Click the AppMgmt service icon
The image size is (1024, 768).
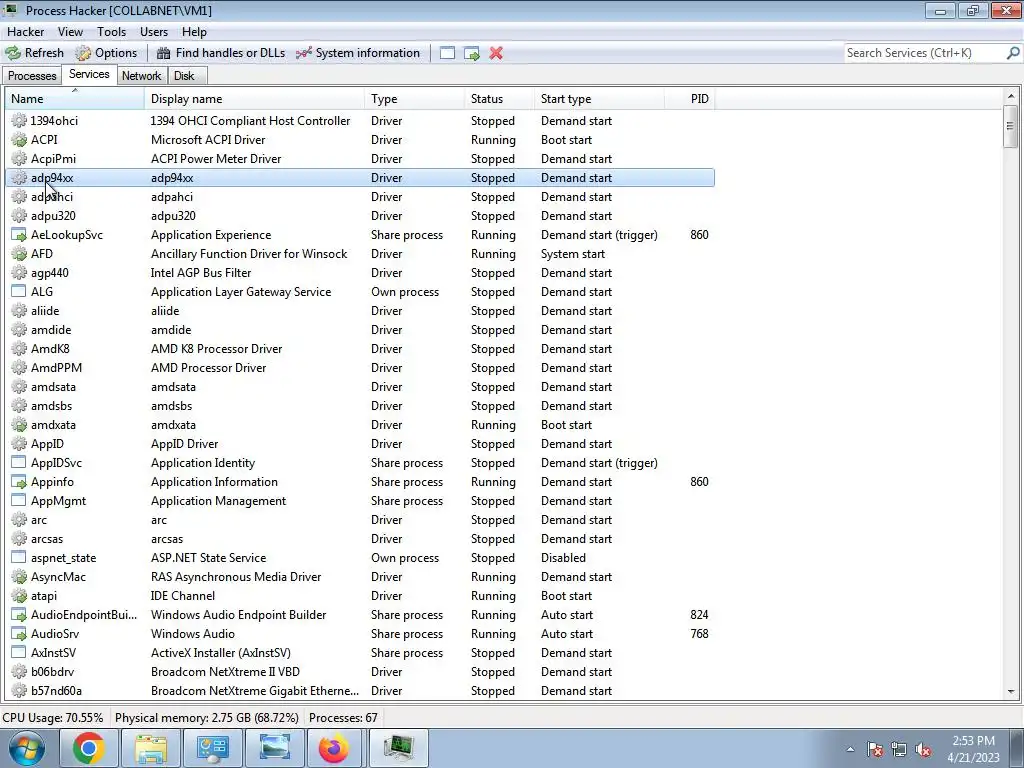click(x=19, y=501)
